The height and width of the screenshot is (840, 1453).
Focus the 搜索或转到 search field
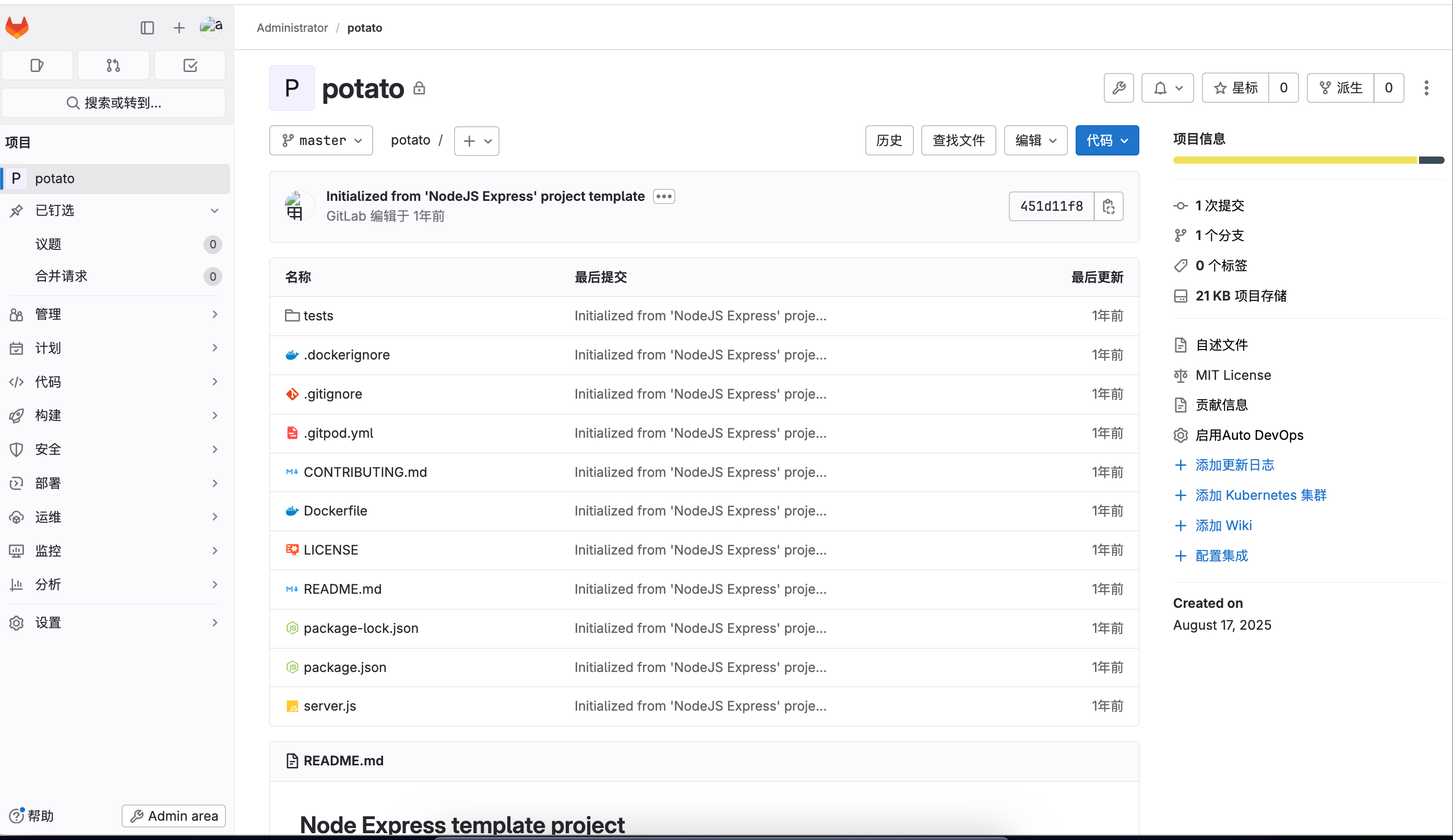[114, 103]
